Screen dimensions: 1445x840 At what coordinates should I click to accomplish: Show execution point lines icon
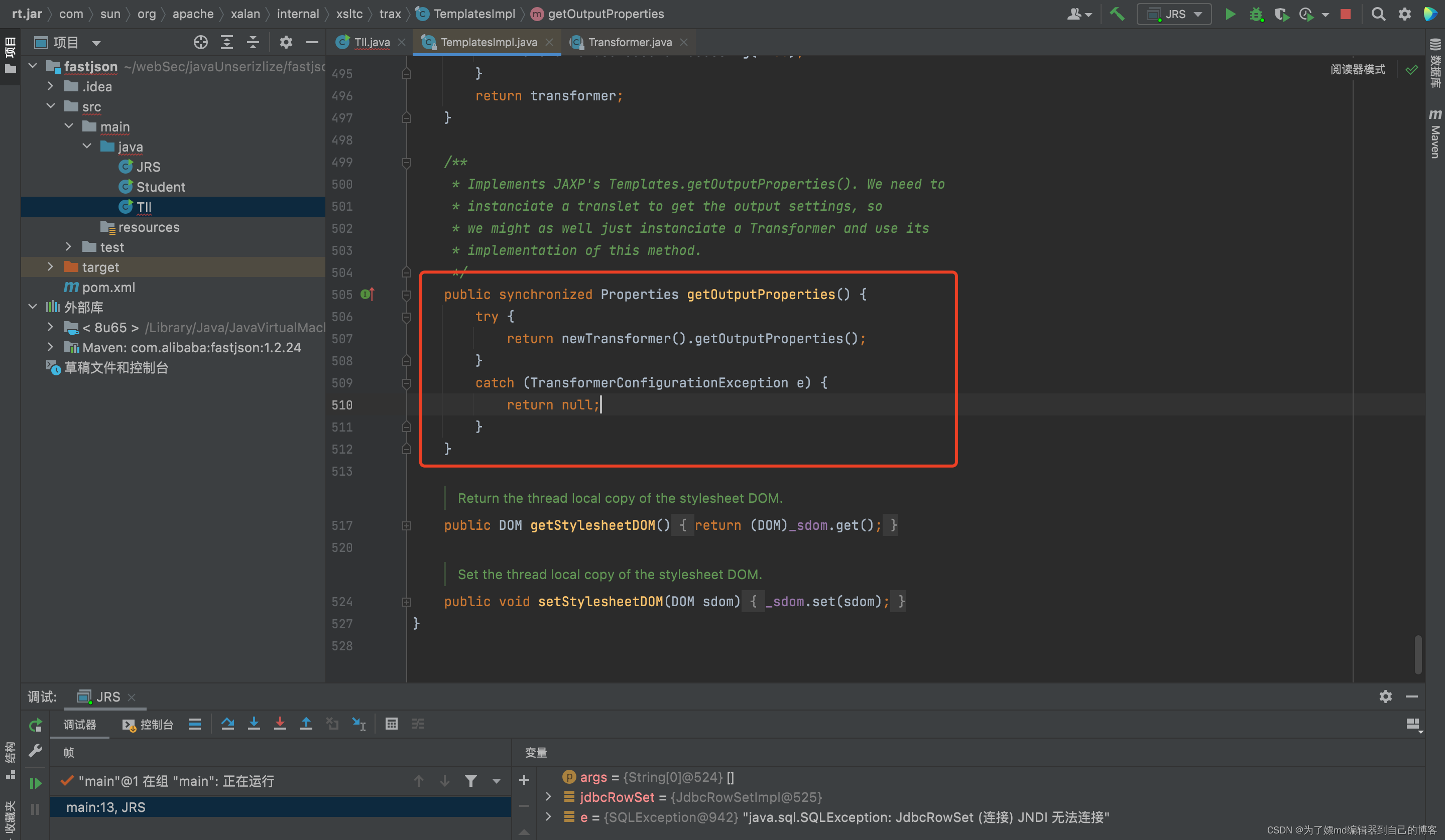coord(195,724)
